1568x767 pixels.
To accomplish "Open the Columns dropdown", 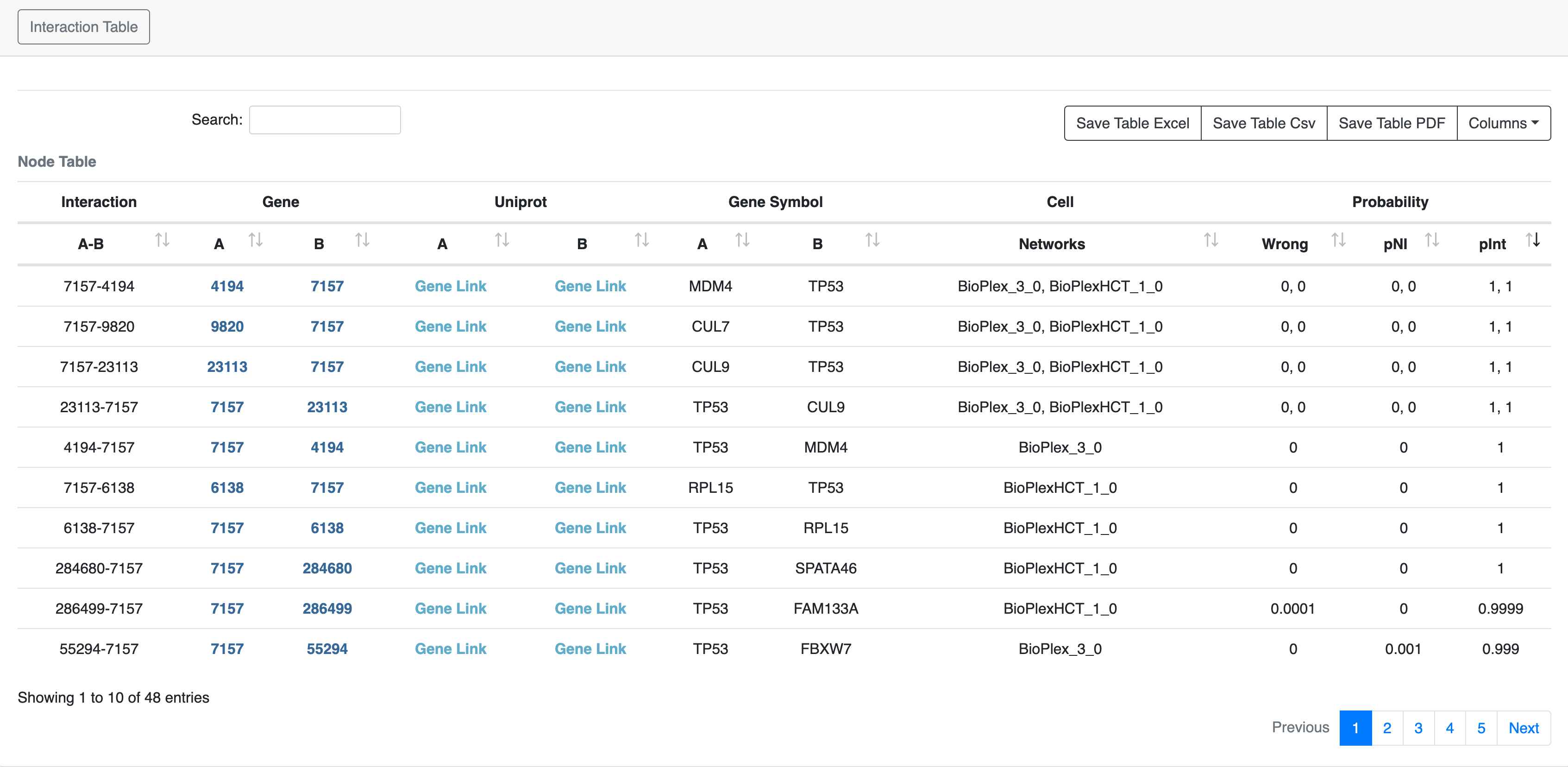I will point(1503,124).
